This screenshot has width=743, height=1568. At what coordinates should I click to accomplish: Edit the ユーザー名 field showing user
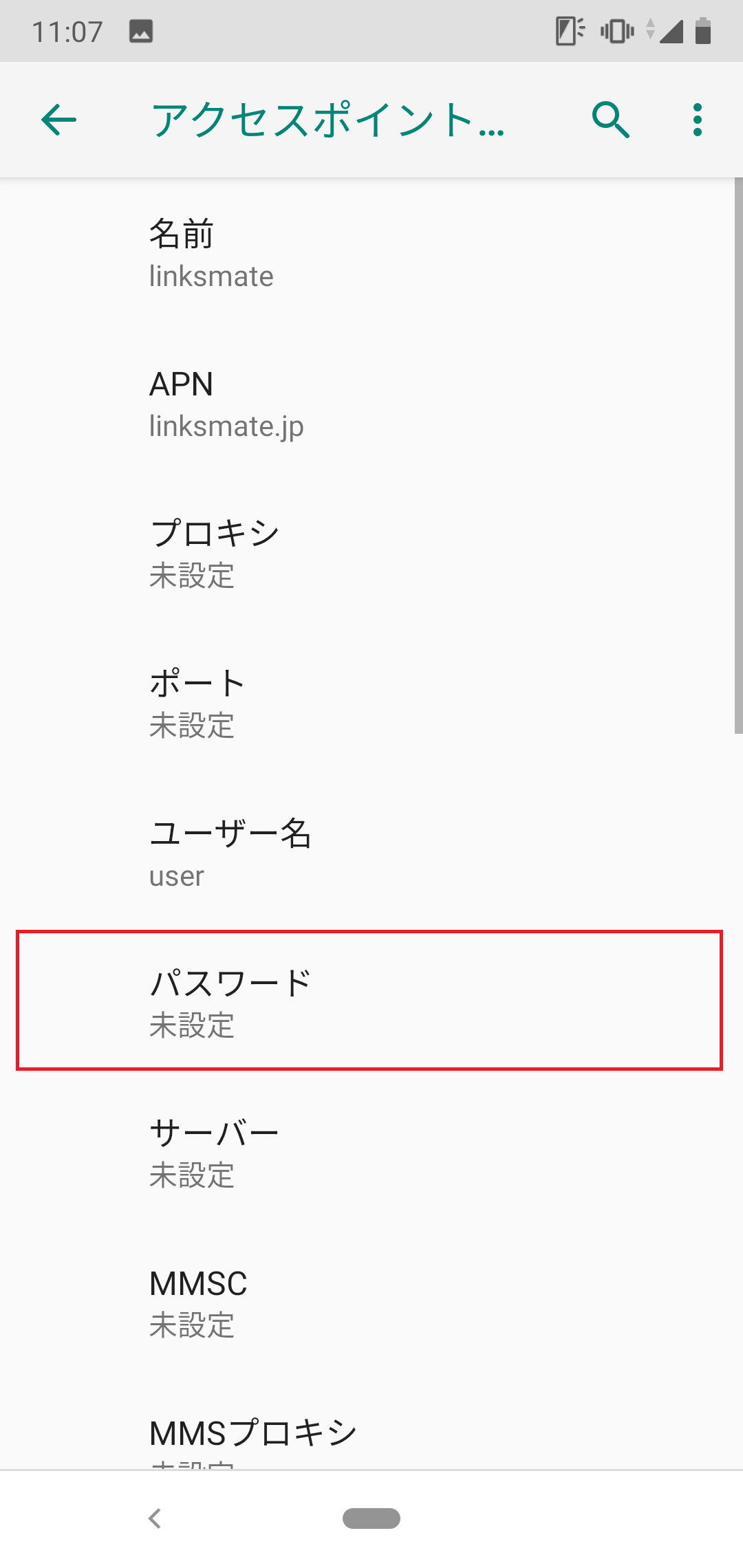click(x=371, y=854)
